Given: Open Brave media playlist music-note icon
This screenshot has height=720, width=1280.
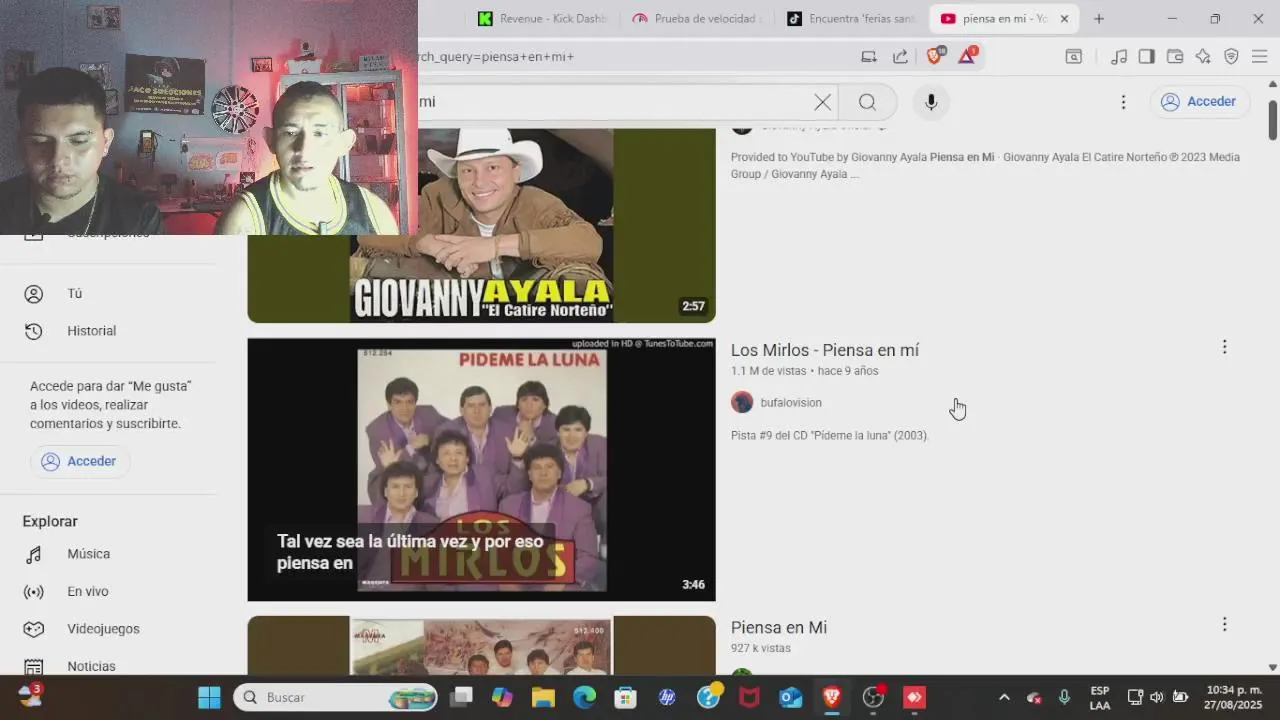Looking at the screenshot, I should coord(1119,57).
